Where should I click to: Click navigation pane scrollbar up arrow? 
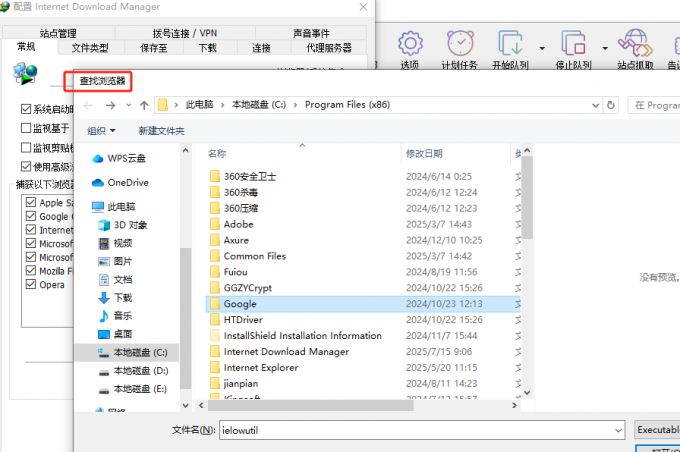click(x=186, y=151)
